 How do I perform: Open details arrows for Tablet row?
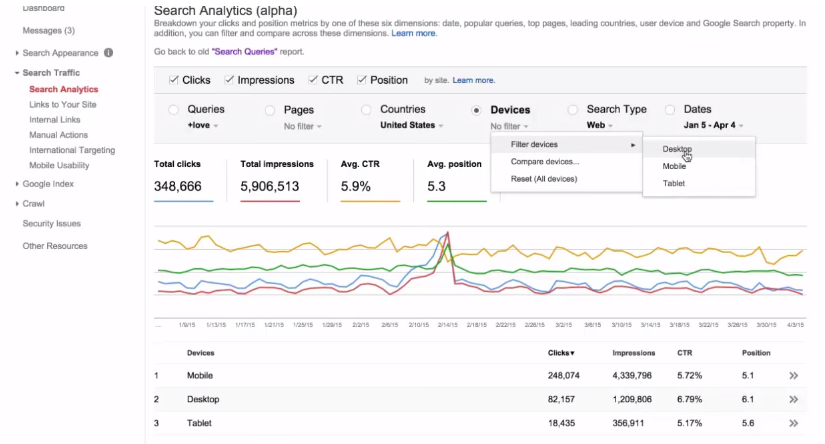point(793,424)
